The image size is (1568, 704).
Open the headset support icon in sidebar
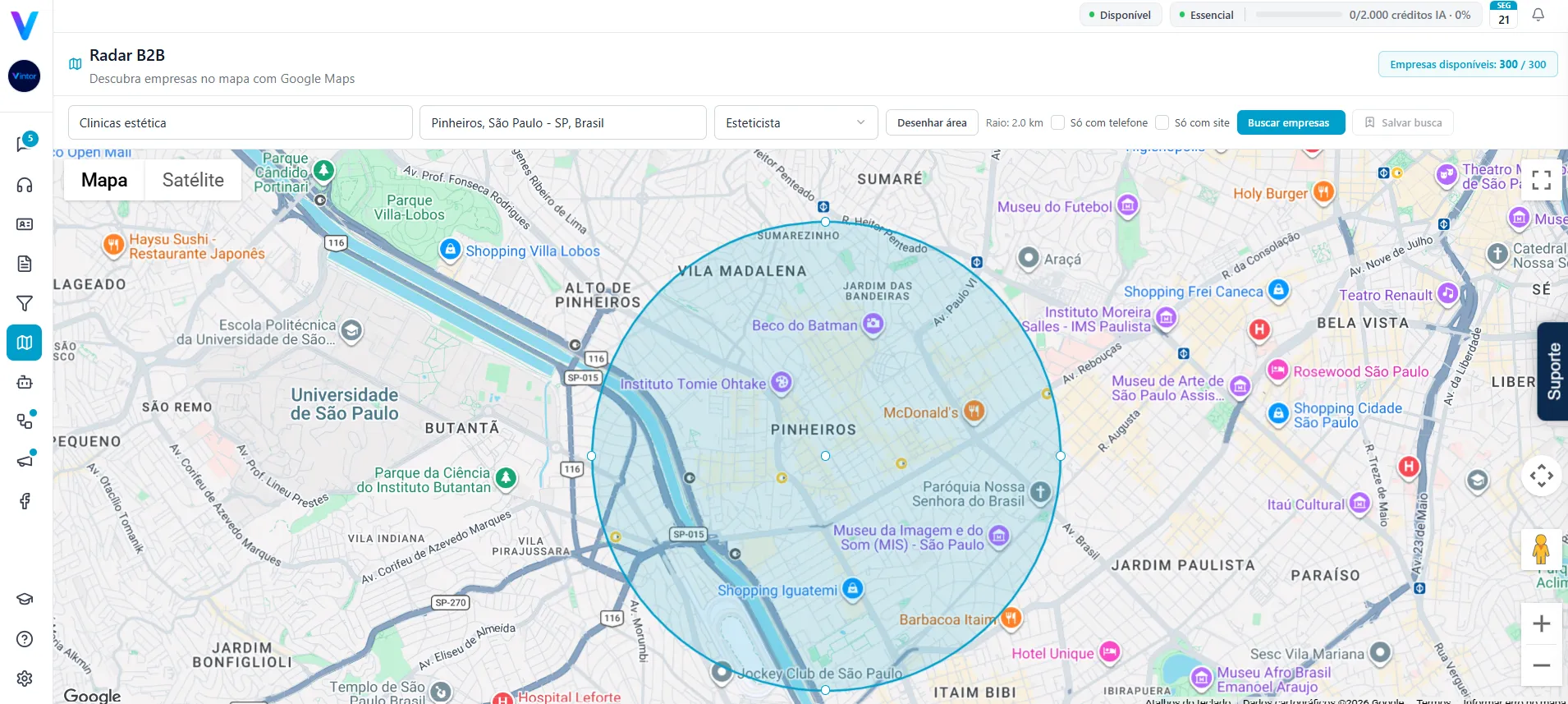[25, 185]
